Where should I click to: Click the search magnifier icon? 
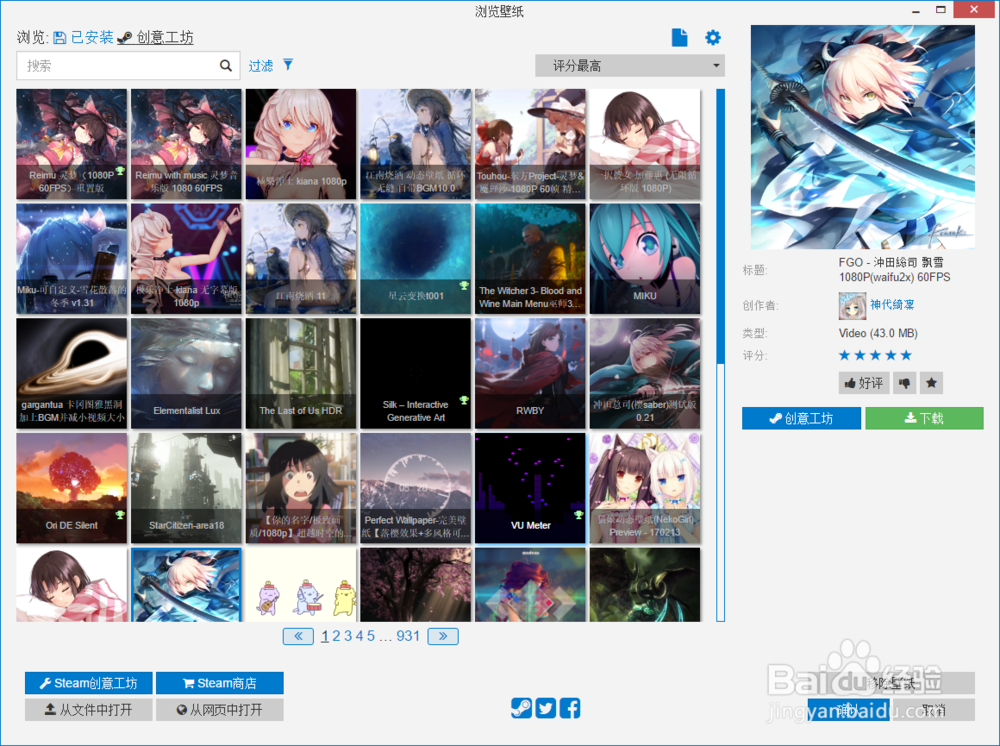tap(226, 65)
